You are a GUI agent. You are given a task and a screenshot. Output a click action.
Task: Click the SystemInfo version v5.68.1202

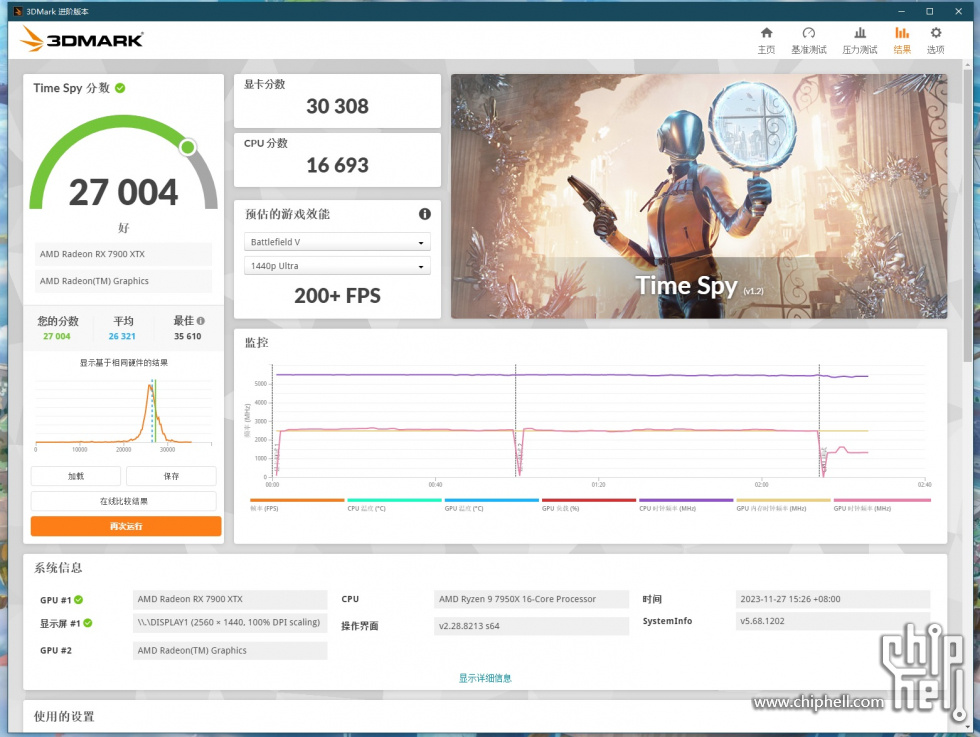click(x=833, y=621)
